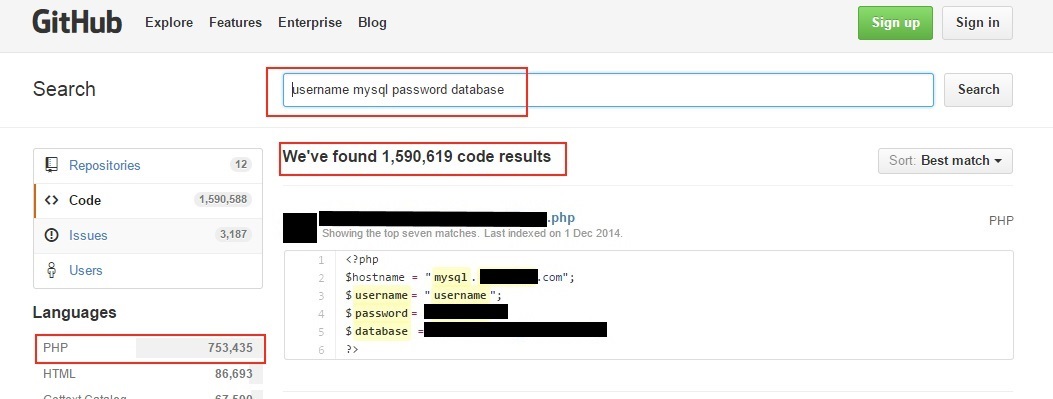1053x399 pixels.
Task: Click the Code brackets icon
Action: click(52, 200)
